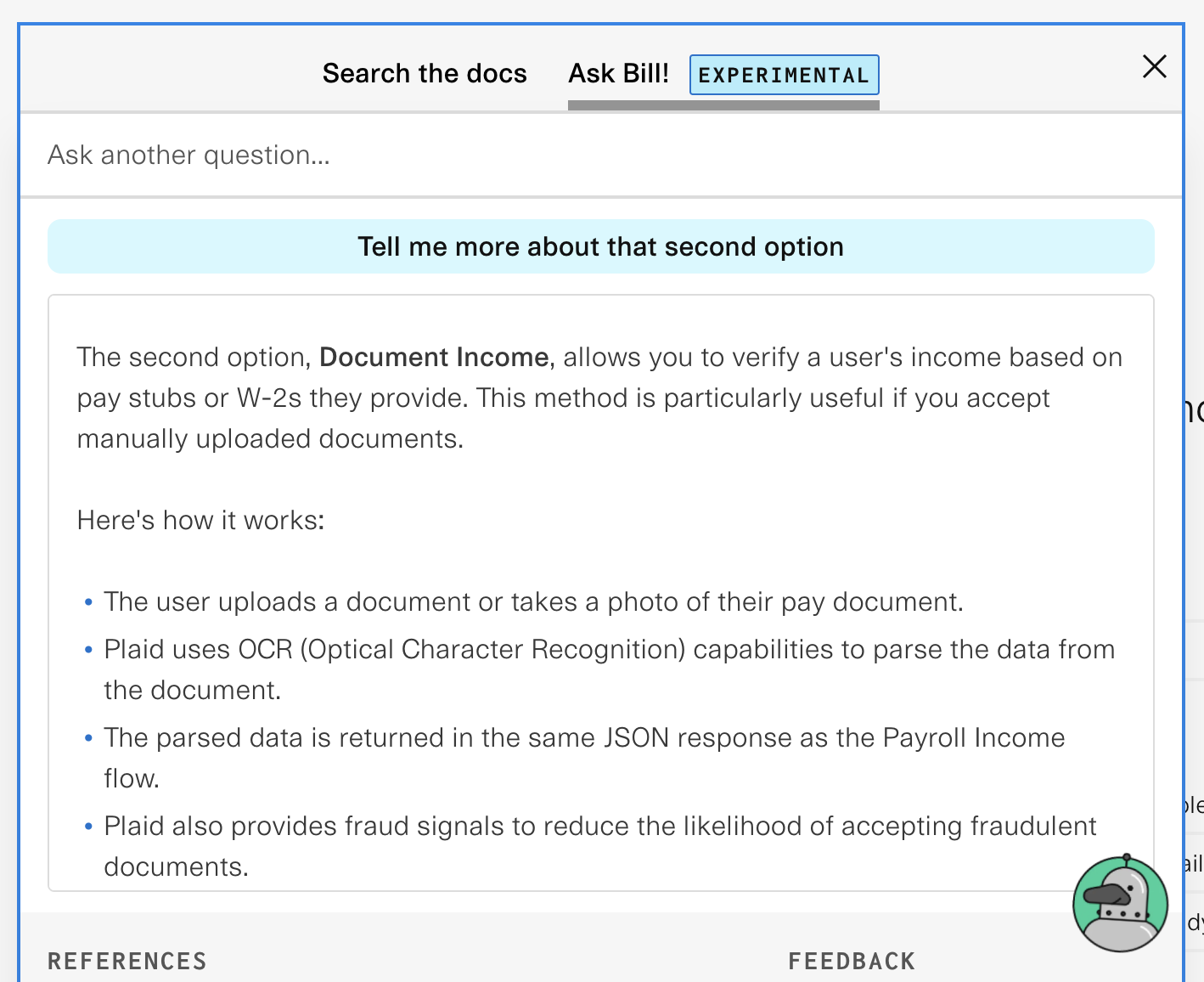Click the Bill robot mascot icon
This screenshot has width=1204, height=982.
(1120, 904)
